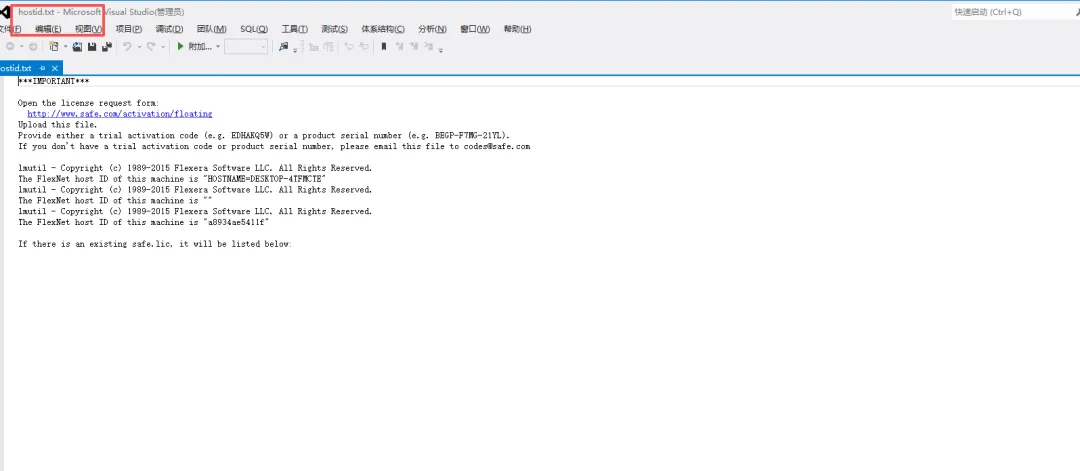Open the 帮助(H) menu
This screenshot has height=471, width=1080.
tap(517, 29)
